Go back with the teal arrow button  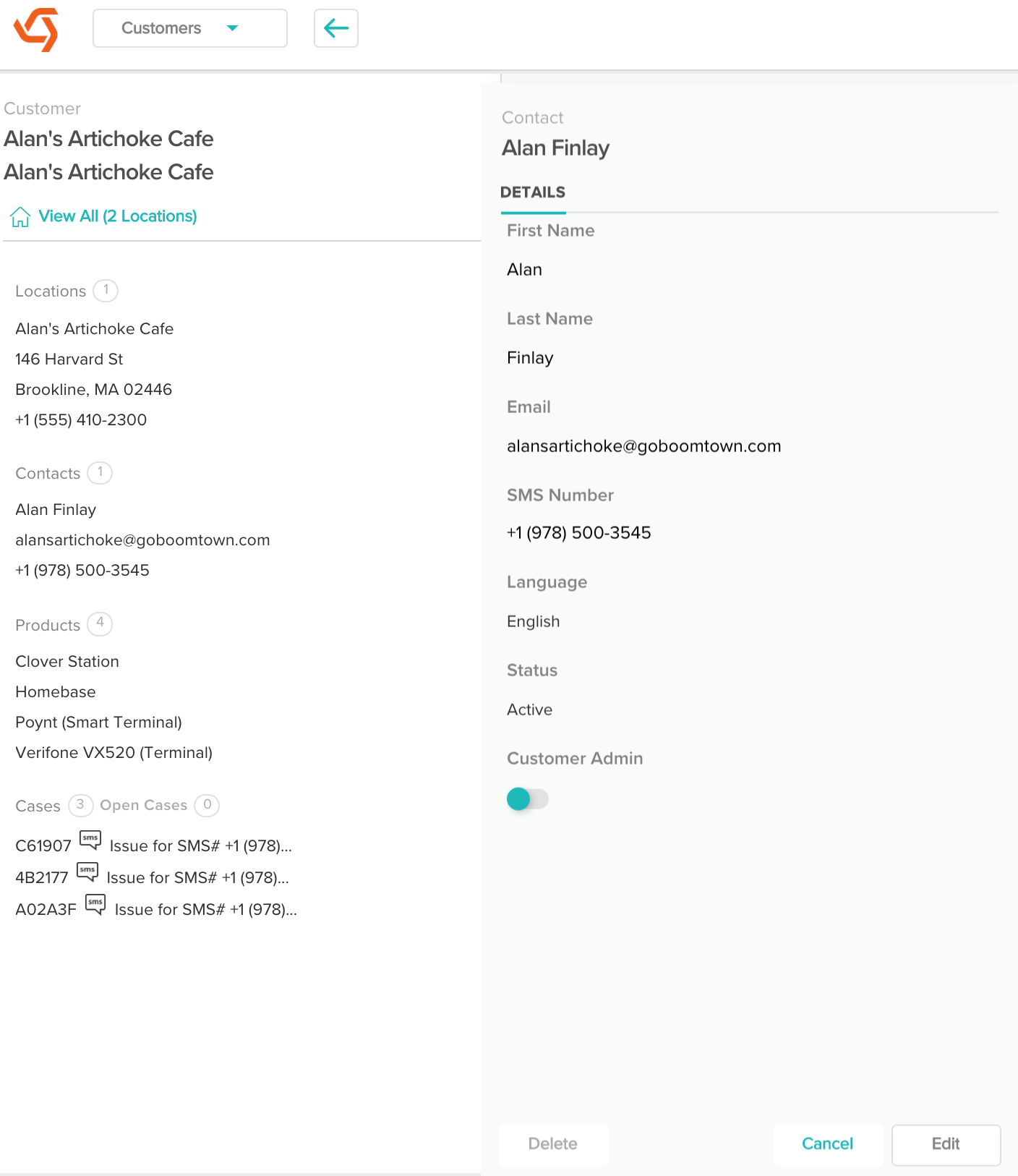coord(336,28)
